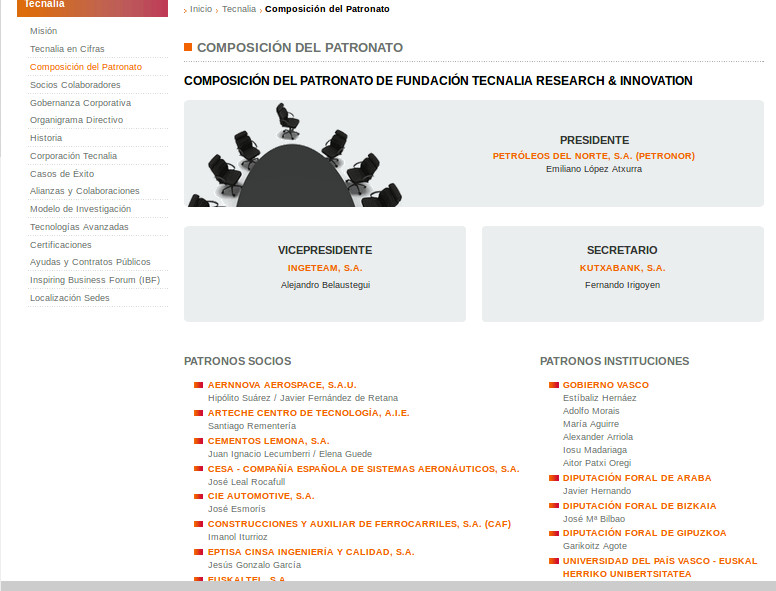Navigate to Inicio in the breadcrumb
776x591 pixels.
[201, 9]
